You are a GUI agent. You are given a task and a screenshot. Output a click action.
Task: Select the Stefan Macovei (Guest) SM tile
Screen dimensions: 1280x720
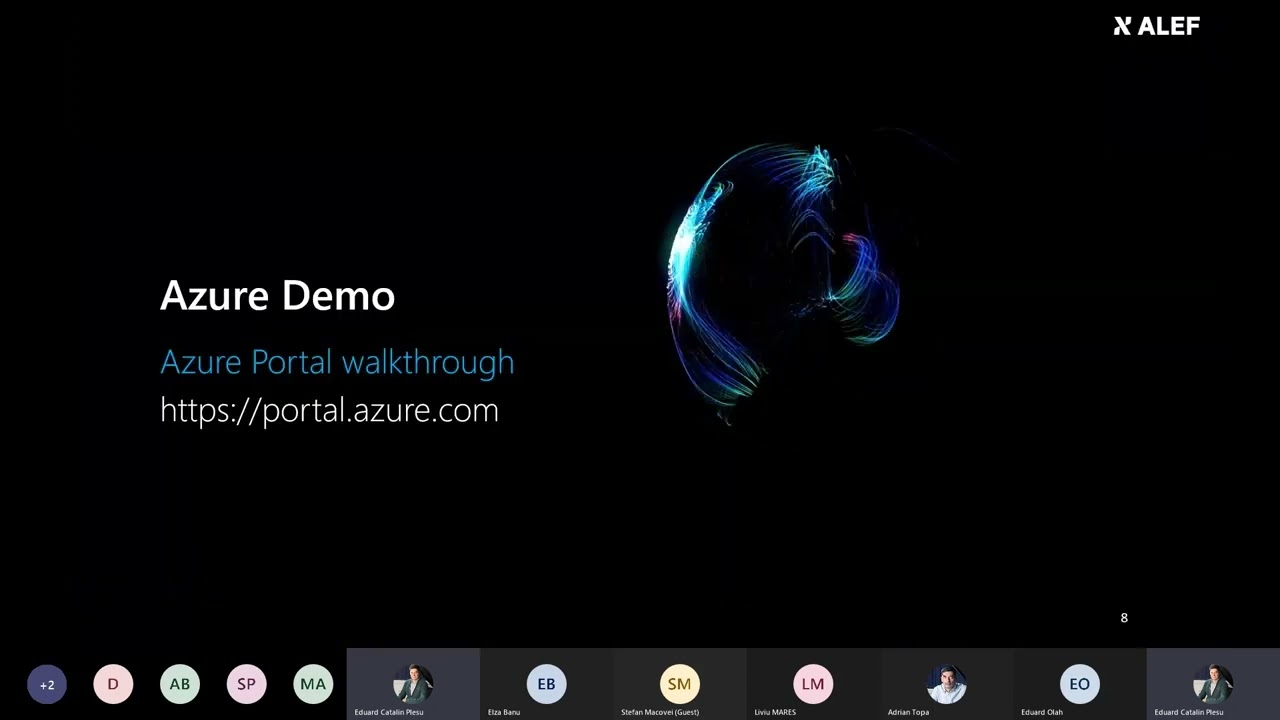click(680, 684)
